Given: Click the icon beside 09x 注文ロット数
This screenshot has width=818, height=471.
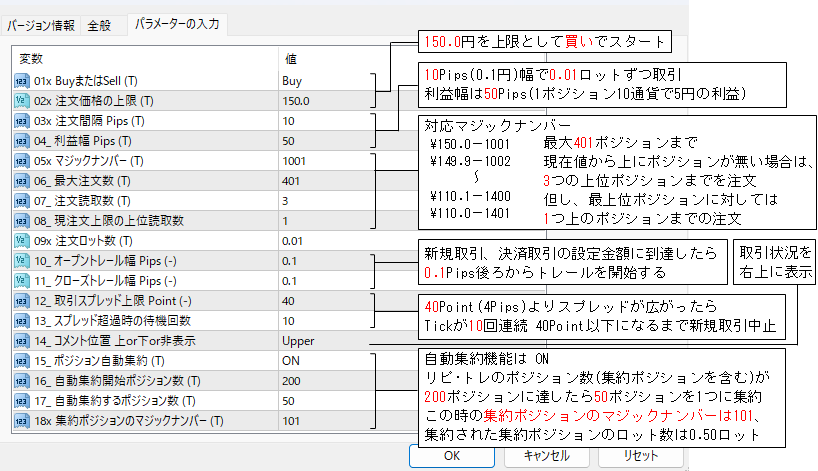Looking at the screenshot, I should [20, 241].
